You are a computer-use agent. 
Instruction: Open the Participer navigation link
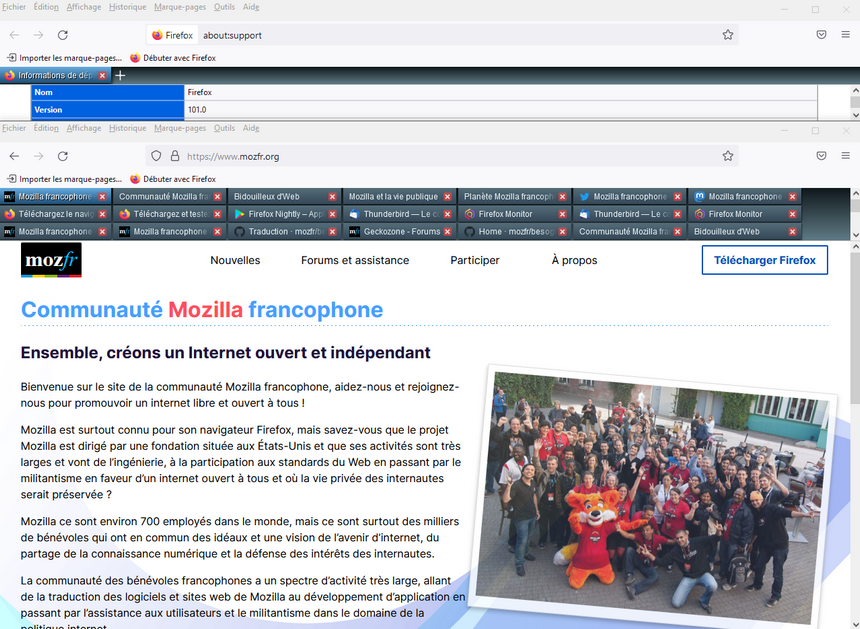coord(475,260)
